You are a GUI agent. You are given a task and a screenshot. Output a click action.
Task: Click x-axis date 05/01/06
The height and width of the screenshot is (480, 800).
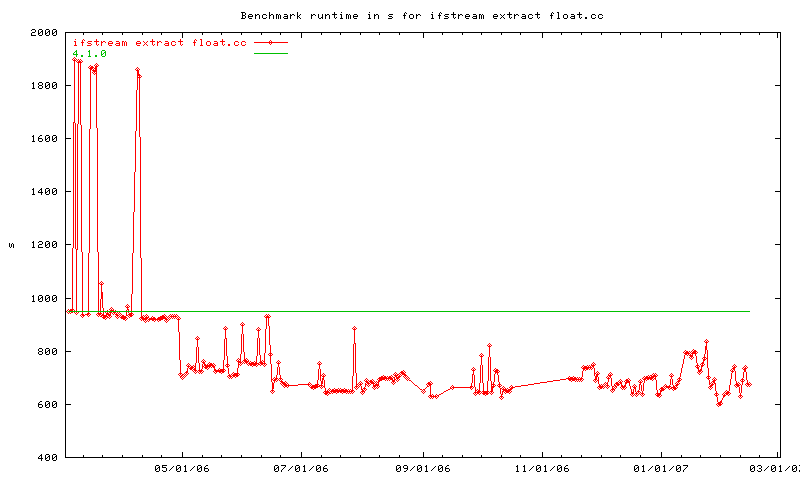182,469
